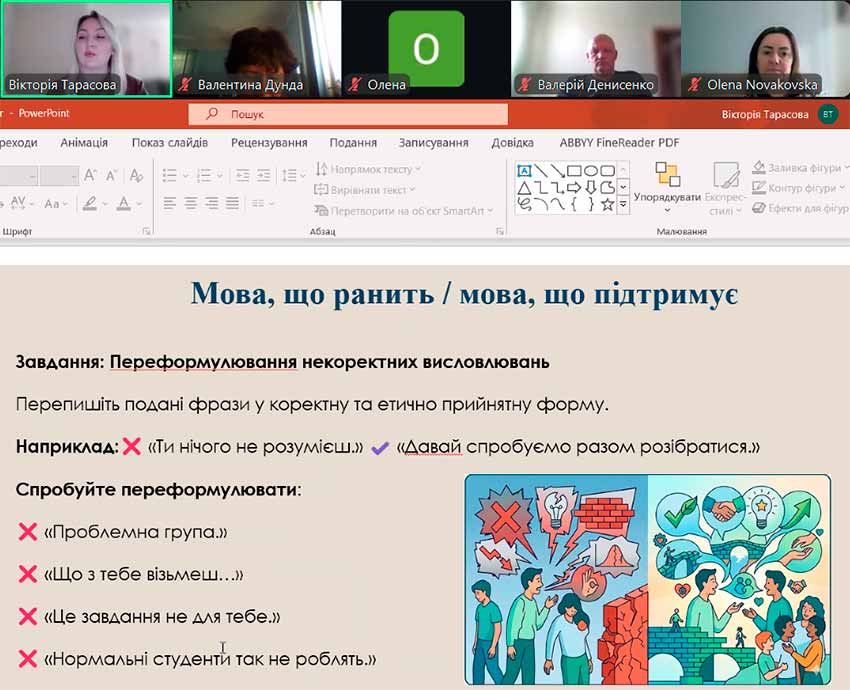Open Заливка фігури shape fill dropdown
The image size is (850, 690).
[x=798, y=167]
